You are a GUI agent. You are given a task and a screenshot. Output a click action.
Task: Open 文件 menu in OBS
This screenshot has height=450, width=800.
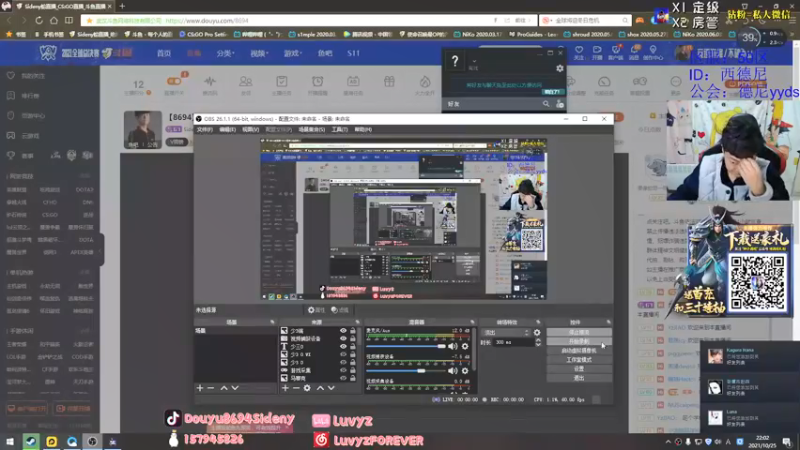click(x=205, y=130)
